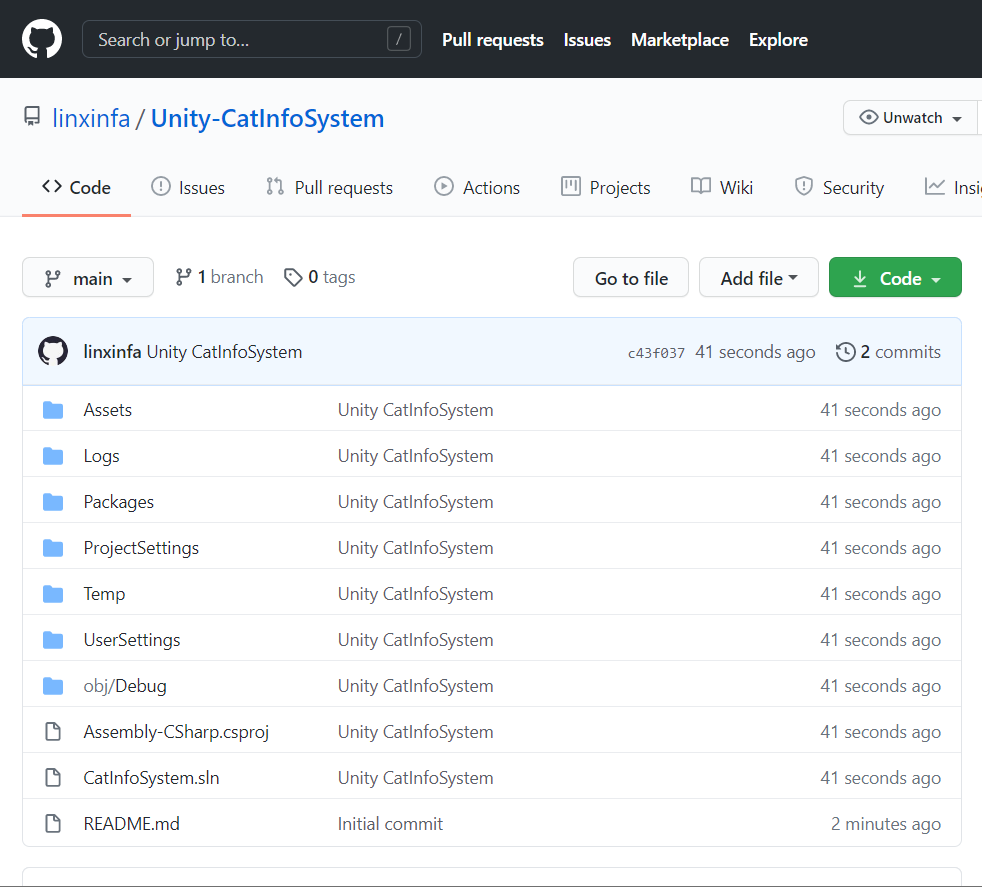Expand the Add file dropdown

click(758, 278)
